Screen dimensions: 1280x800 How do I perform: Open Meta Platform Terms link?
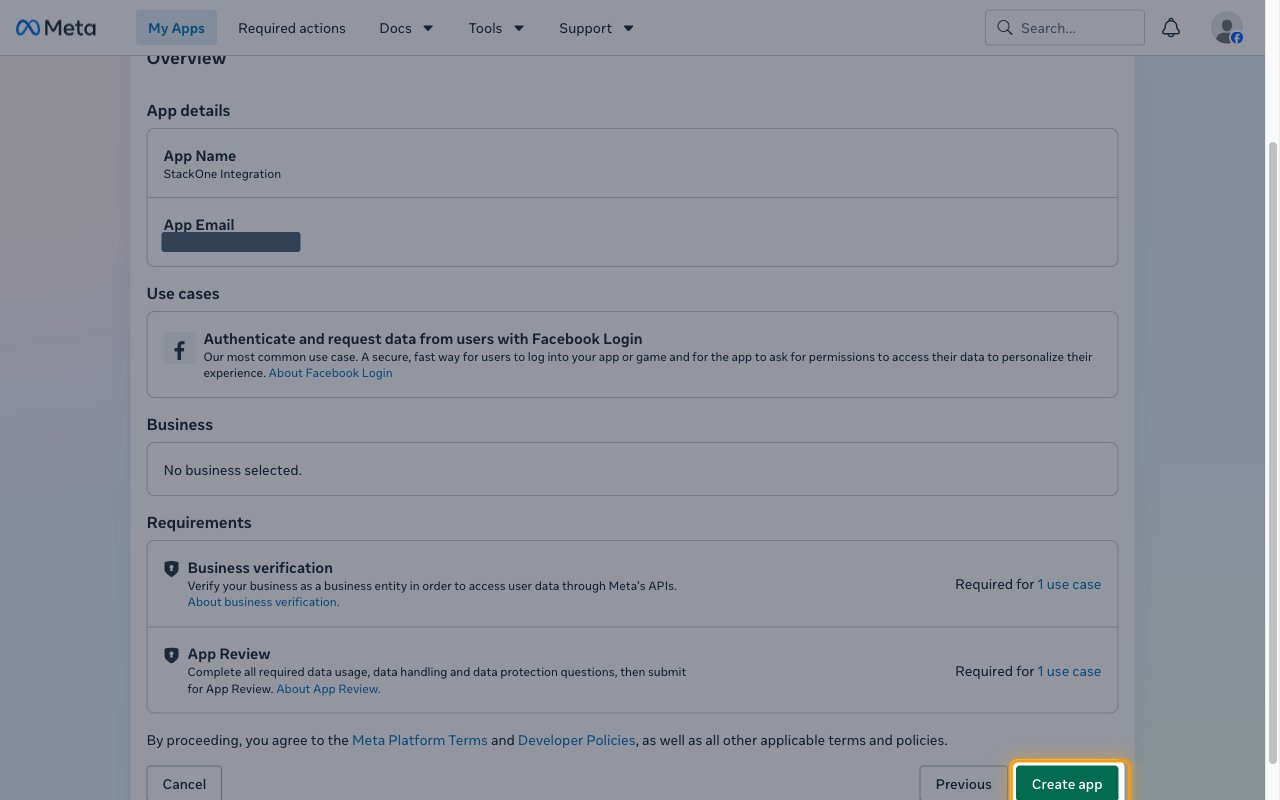[x=420, y=740]
